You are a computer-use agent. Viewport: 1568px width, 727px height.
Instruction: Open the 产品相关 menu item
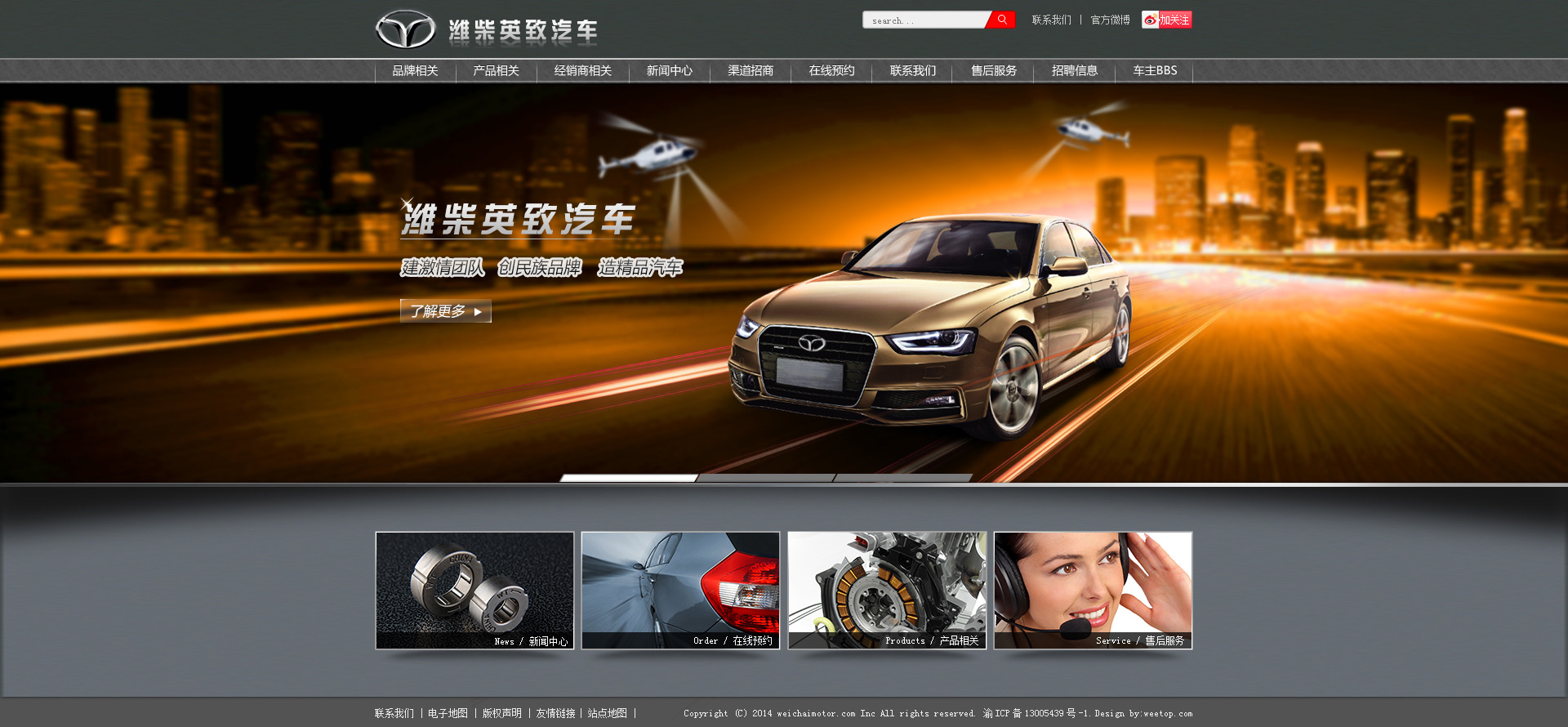tap(496, 71)
